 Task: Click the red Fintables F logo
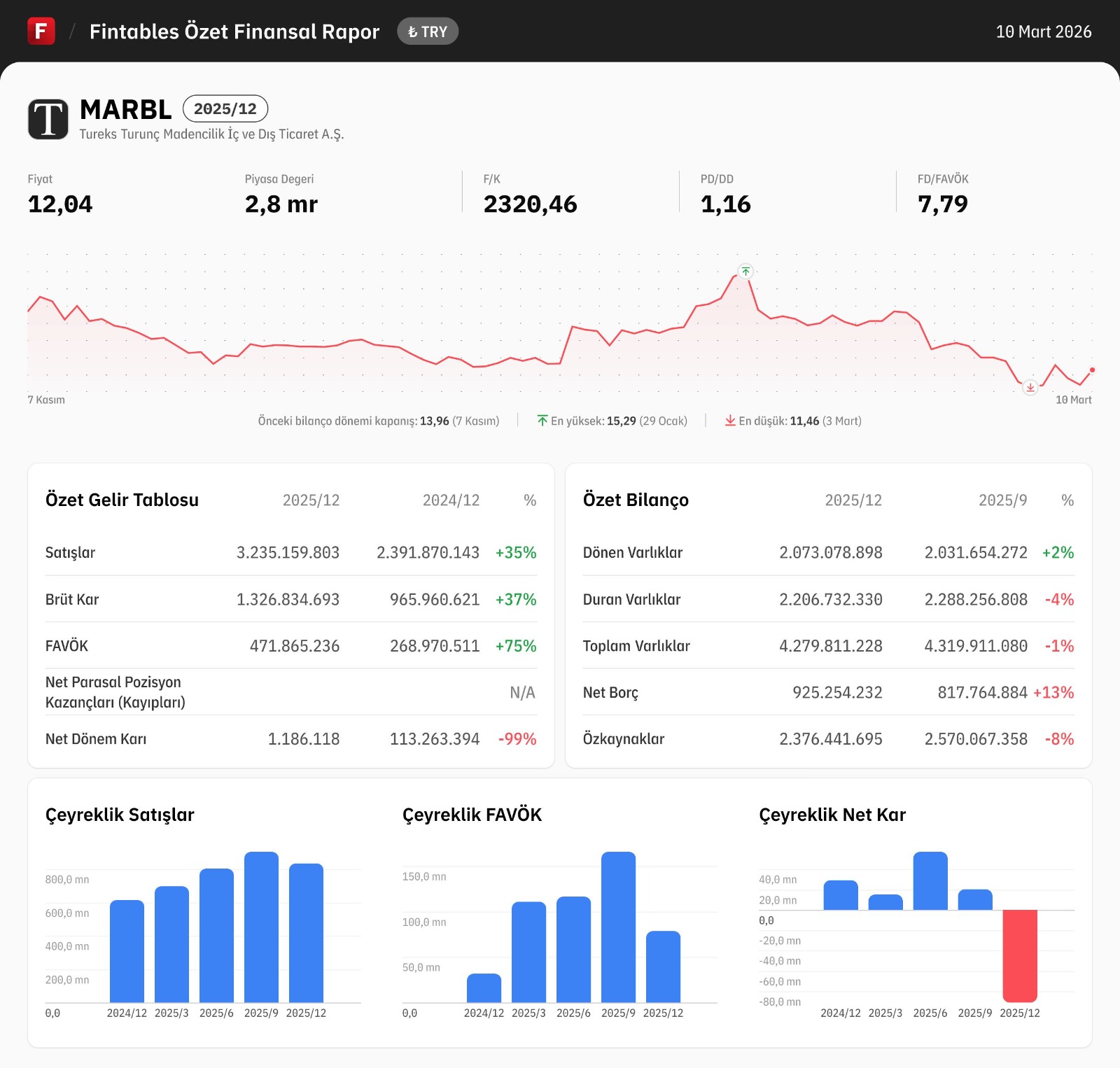41,31
